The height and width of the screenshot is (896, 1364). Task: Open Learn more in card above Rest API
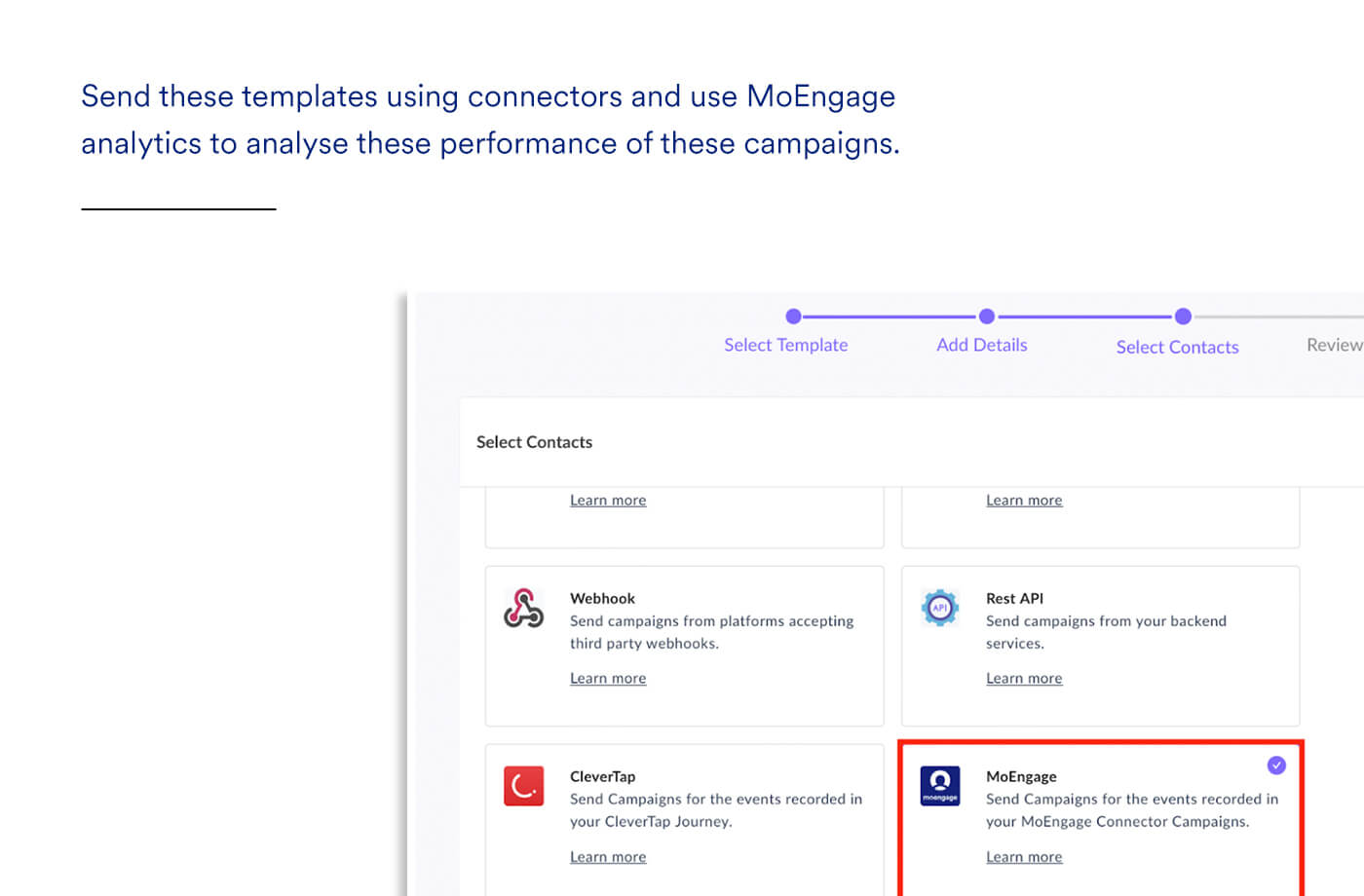[x=1024, y=500]
